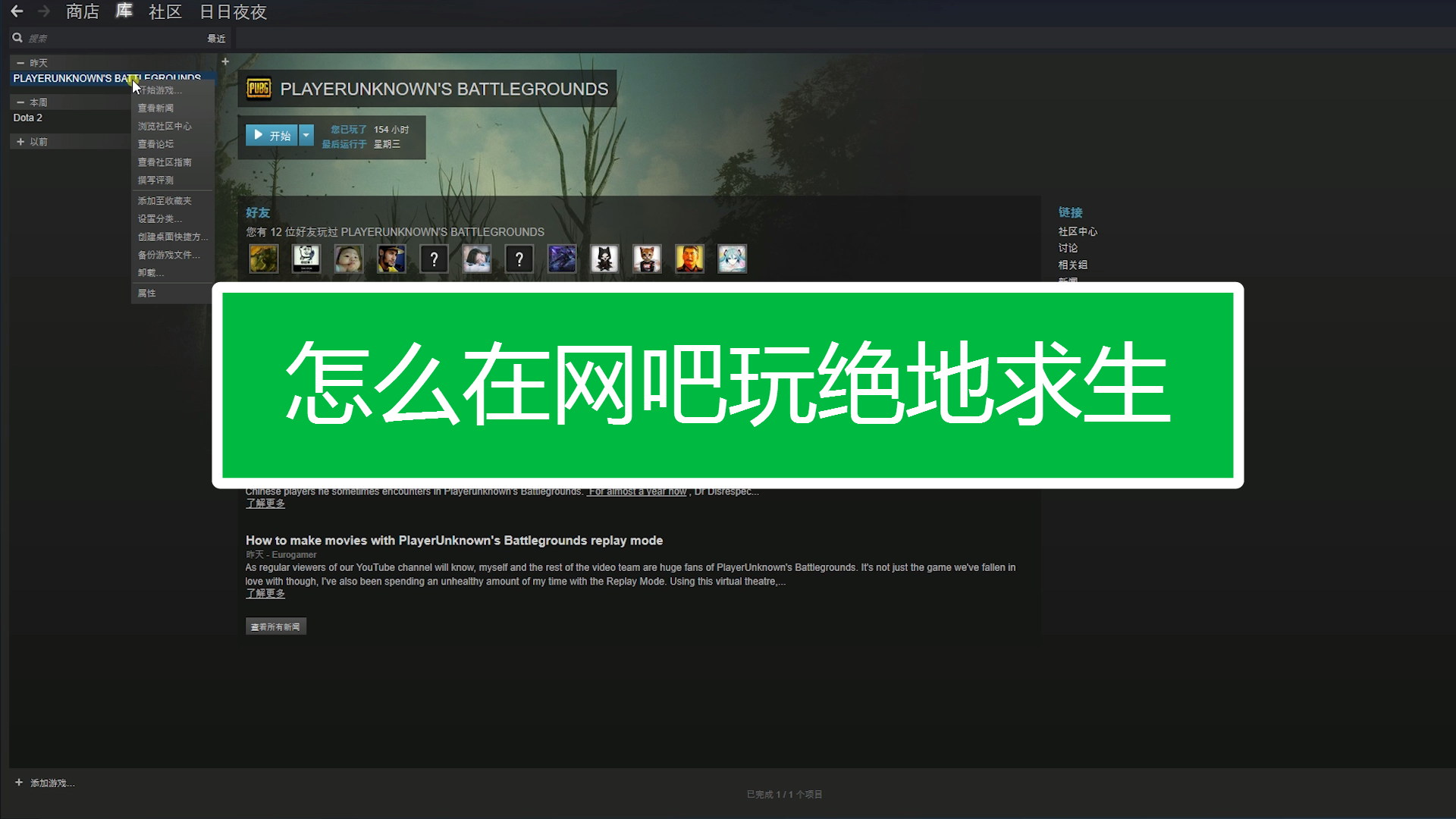Click the 查看所有新闻 button
1456x819 pixels.
[x=276, y=626]
